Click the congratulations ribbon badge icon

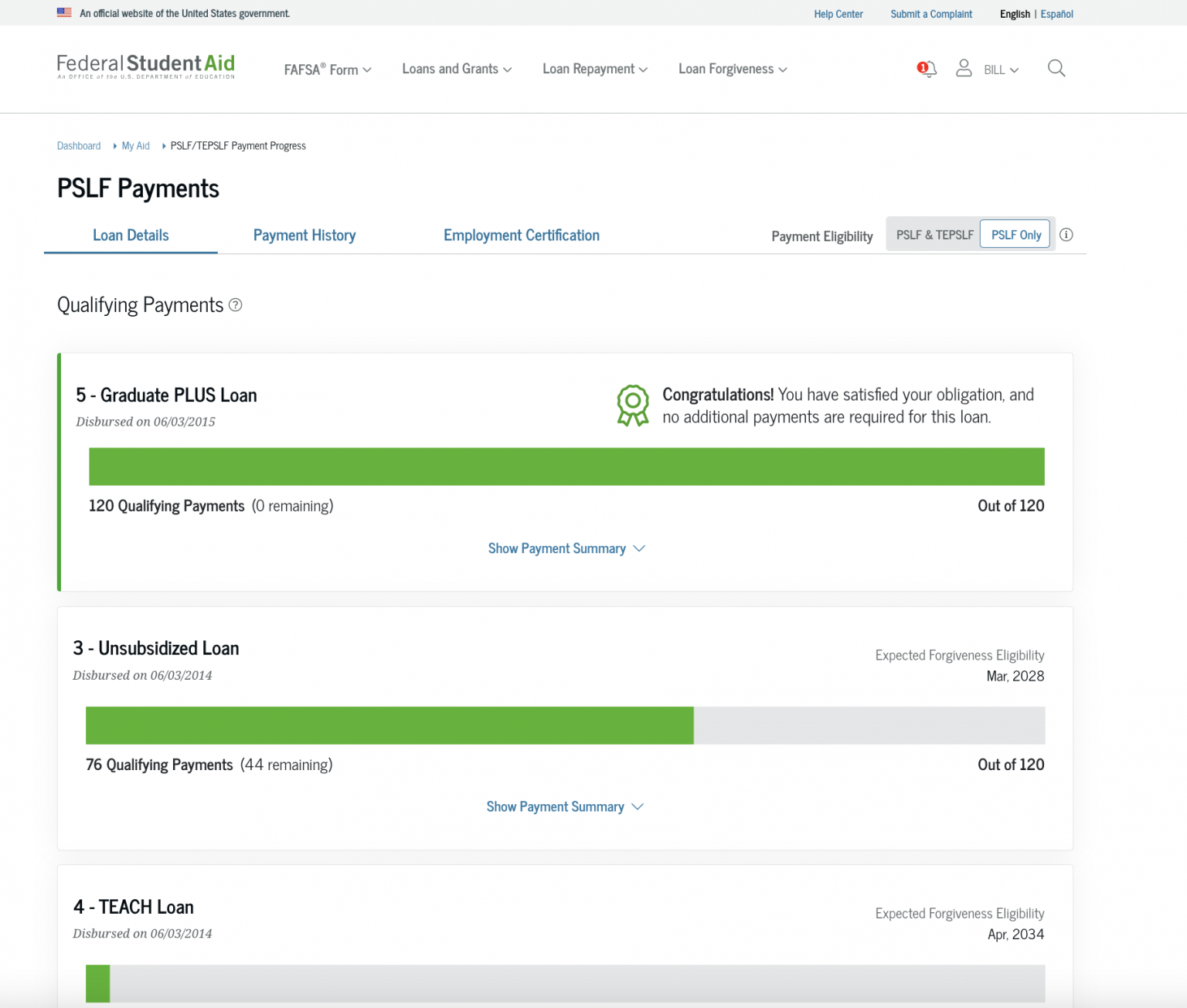coord(633,405)
